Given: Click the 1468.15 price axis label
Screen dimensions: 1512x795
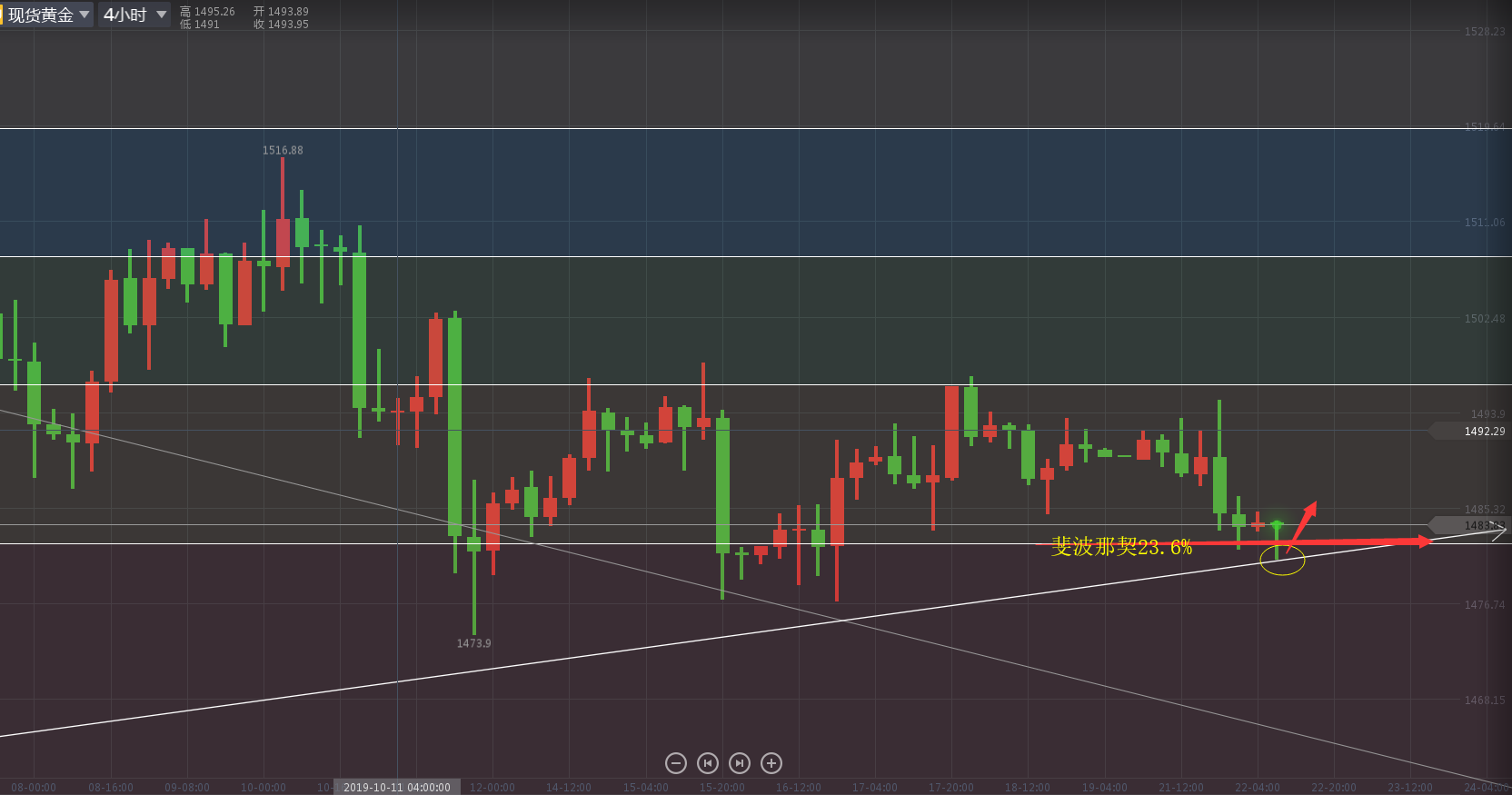Looking at the screenshot, I should (x=1485, y=701).
